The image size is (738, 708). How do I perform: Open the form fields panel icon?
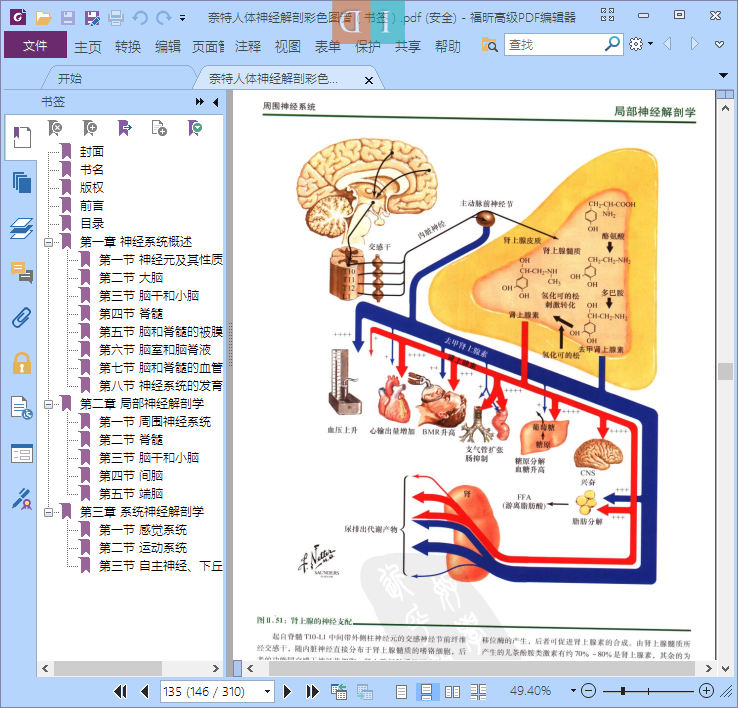[22, 453]
